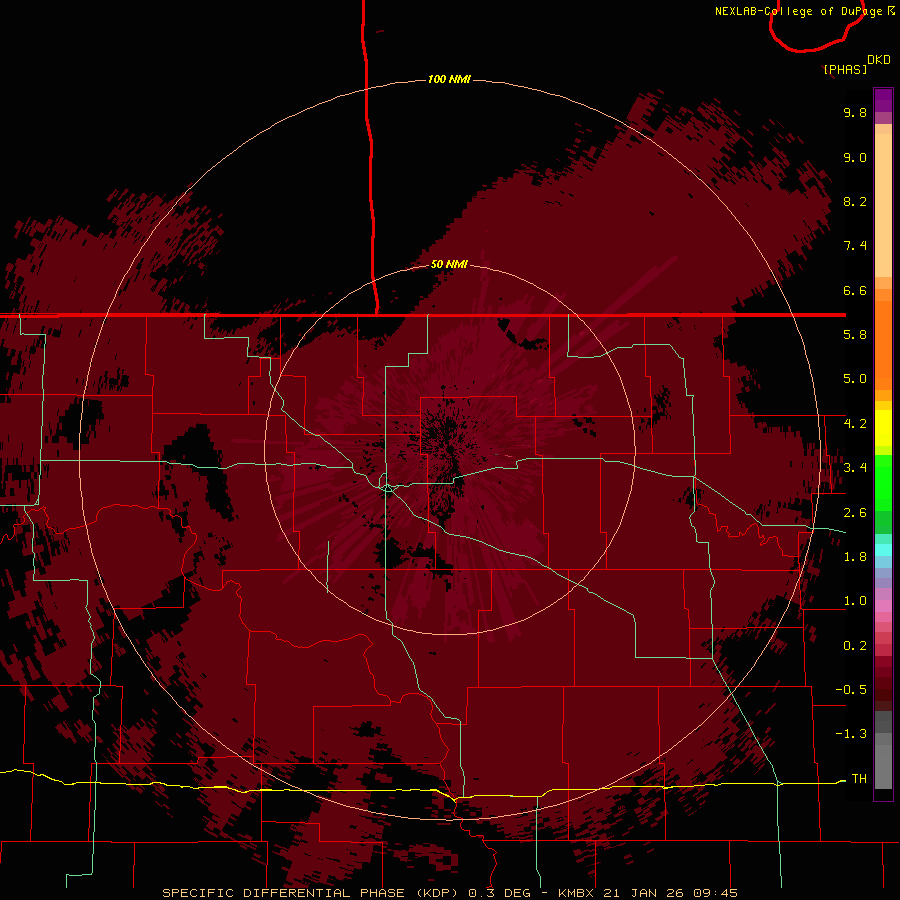Click the 9.8 value on the color scale
Screen dimensions: 900x900
855,112
